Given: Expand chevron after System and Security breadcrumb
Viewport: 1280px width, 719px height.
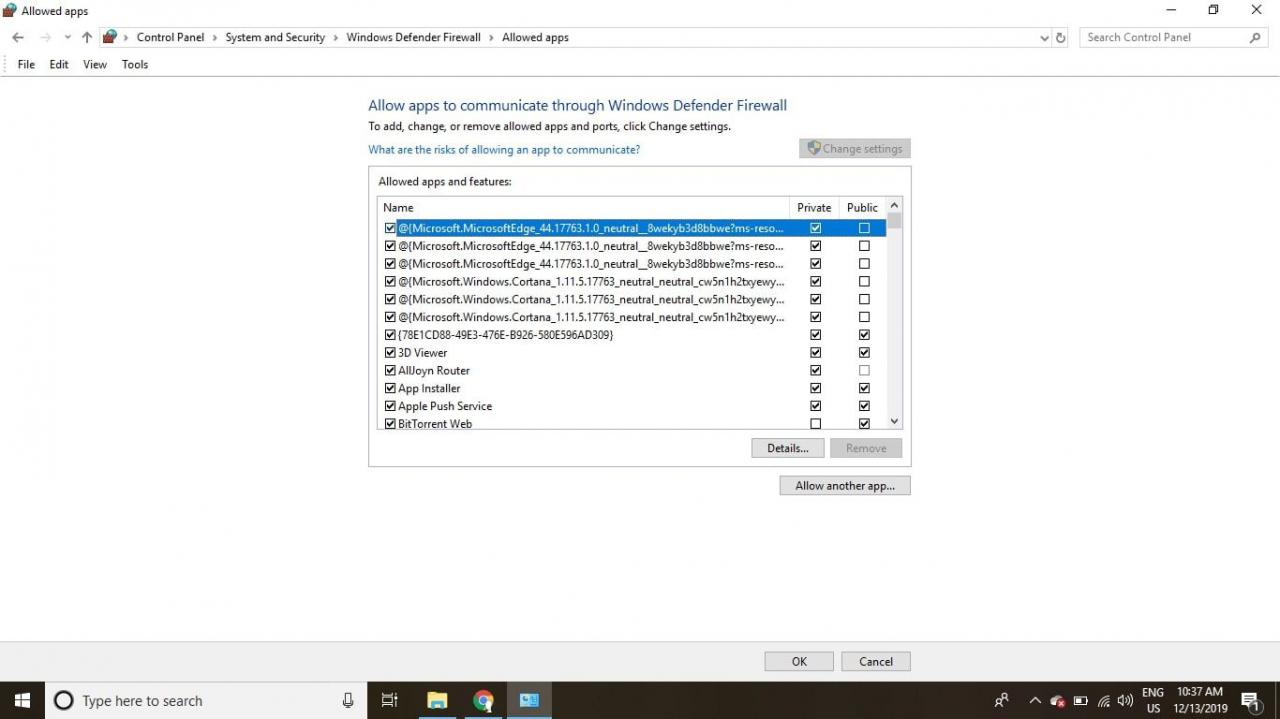Looking at the screenshot, I should (336, 38).
